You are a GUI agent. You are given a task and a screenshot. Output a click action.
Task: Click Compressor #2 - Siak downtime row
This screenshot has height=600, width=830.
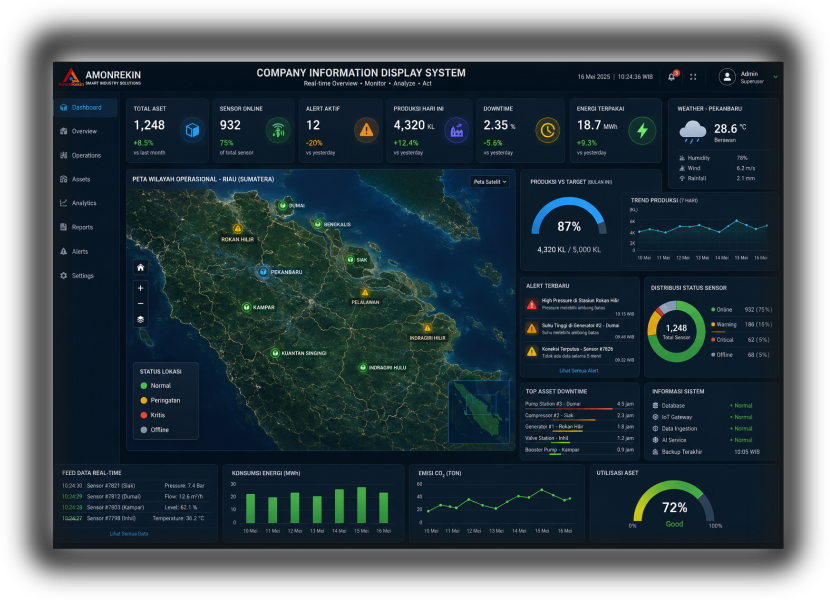(579, 417)
